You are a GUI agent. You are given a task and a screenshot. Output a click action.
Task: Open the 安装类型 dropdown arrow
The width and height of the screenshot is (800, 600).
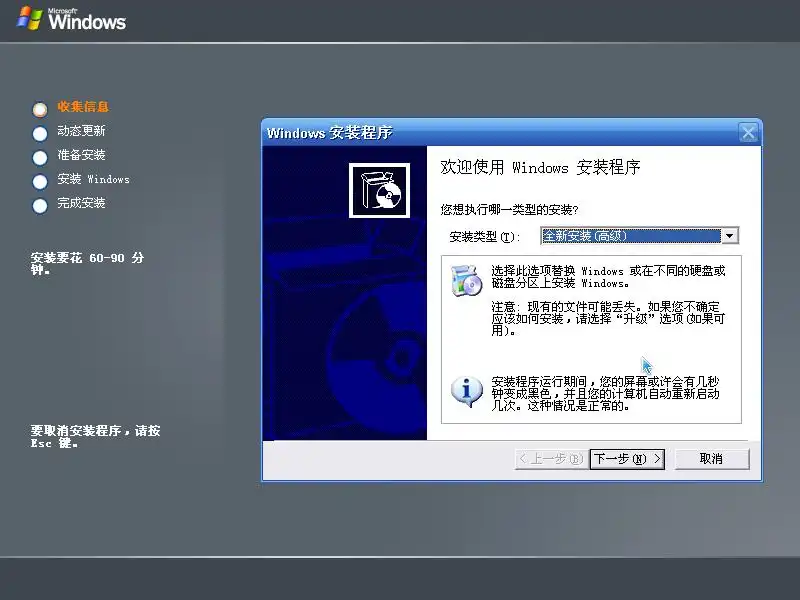730,236
